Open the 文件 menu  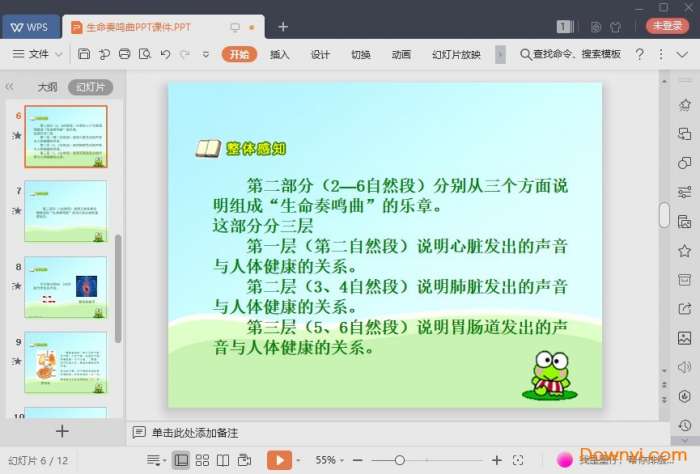[38, 54]
